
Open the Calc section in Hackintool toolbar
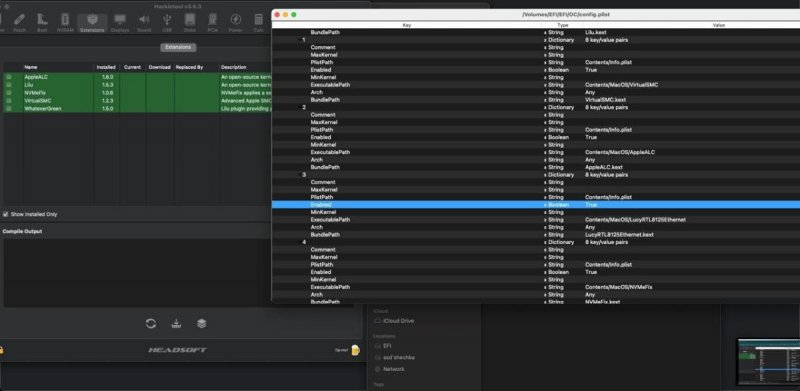(x=259, y=23)
